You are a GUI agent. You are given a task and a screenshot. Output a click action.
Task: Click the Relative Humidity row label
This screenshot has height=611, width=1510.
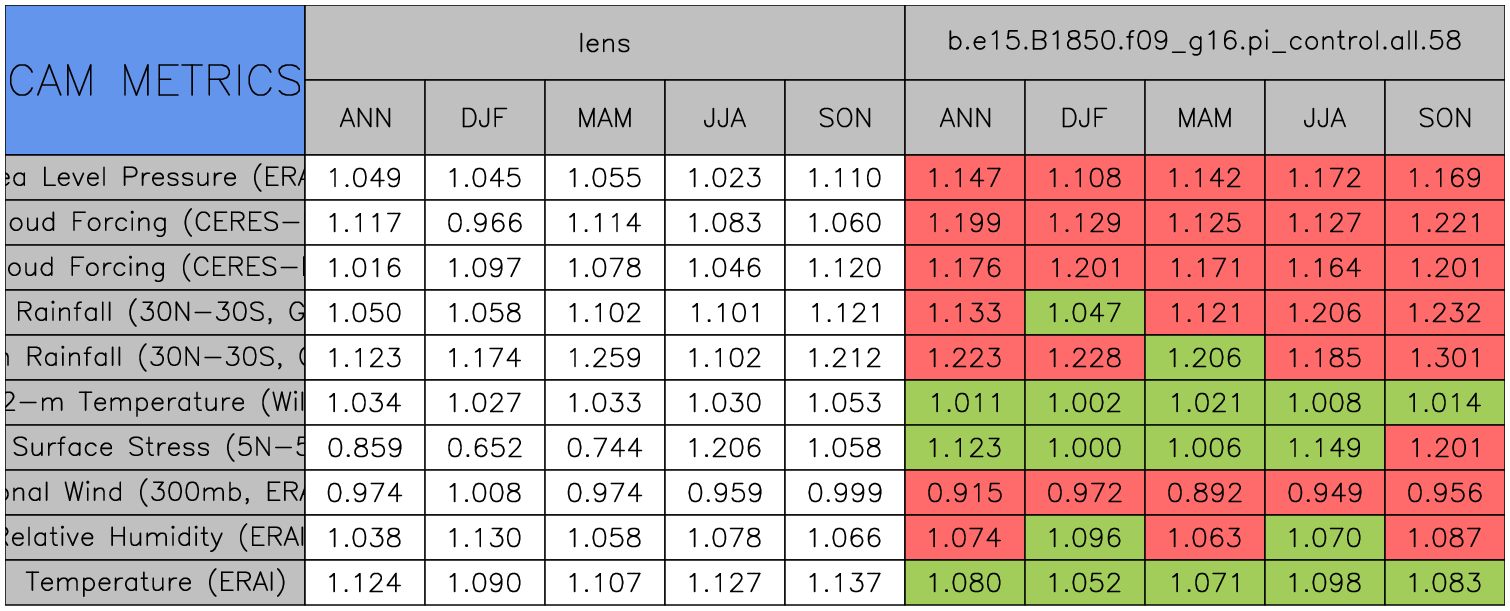[x=155, y=537]
